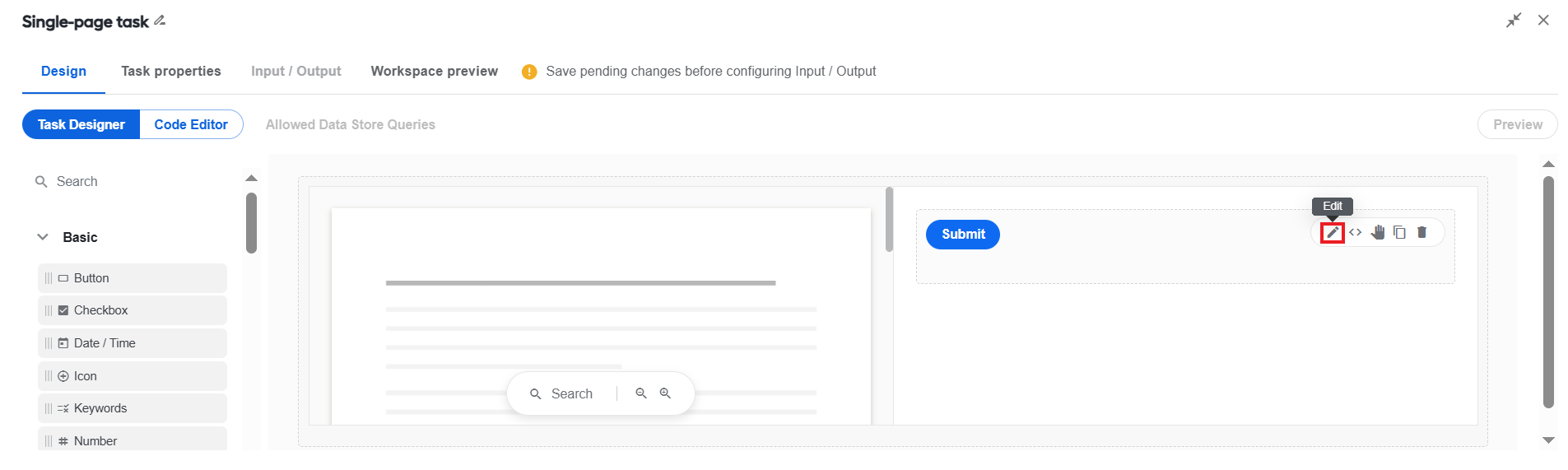Zoom out the document preview
The width and height of the screenshot is (1568, 470).
641,393
